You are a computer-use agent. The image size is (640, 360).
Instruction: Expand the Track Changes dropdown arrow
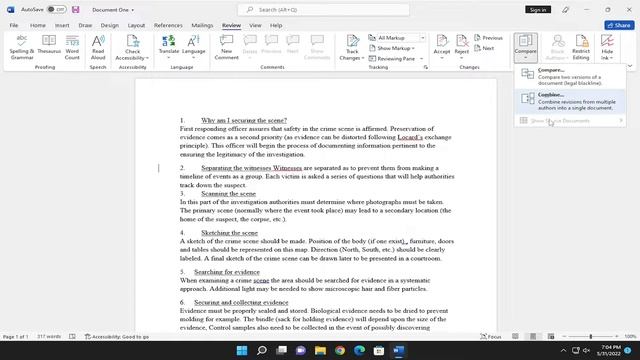(362, 58)
